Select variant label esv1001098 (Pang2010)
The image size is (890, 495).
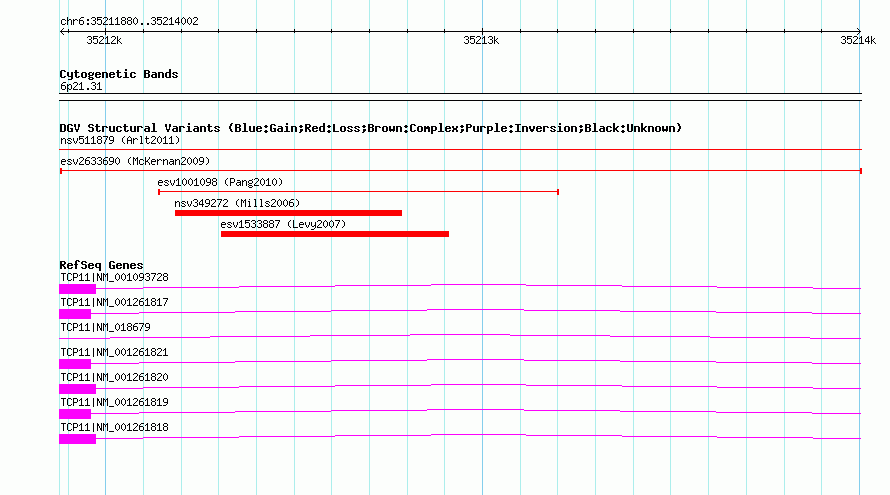click(220, 182)
